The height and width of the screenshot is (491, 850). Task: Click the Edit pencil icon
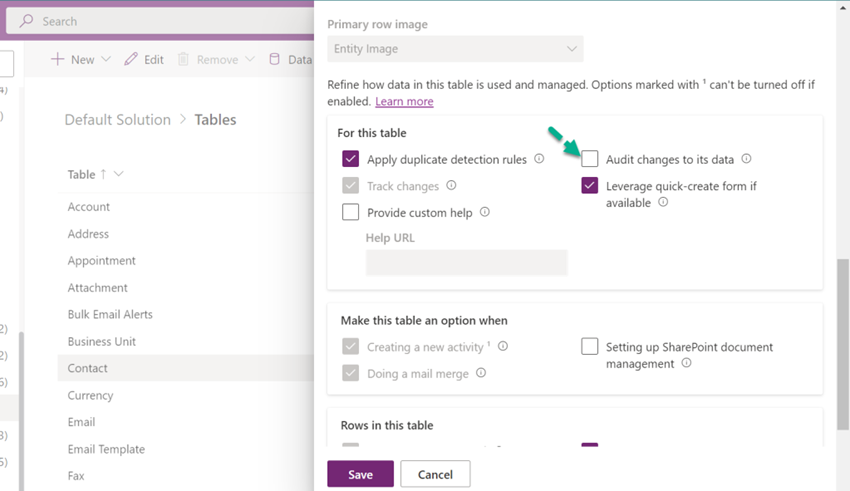coord(131,59)
